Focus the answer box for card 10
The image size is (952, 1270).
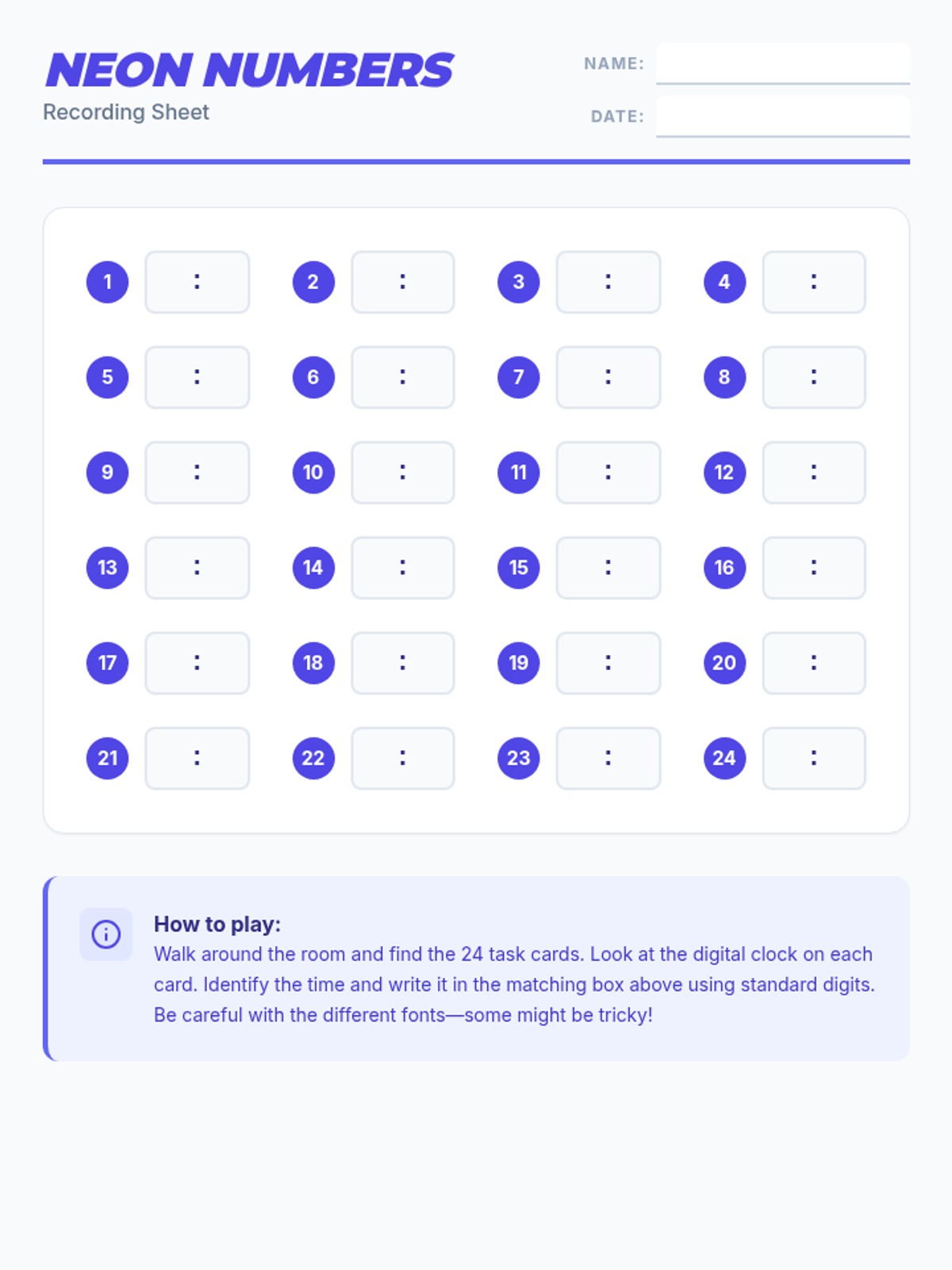[x=403, y=472]
